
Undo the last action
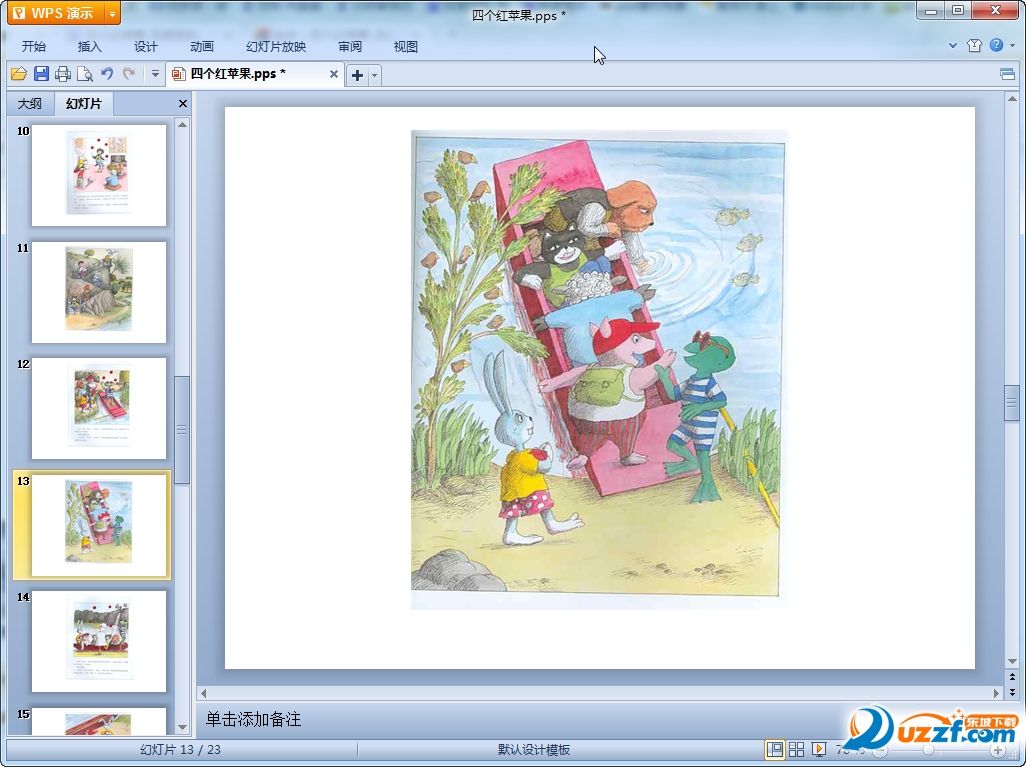pos(107,74)
